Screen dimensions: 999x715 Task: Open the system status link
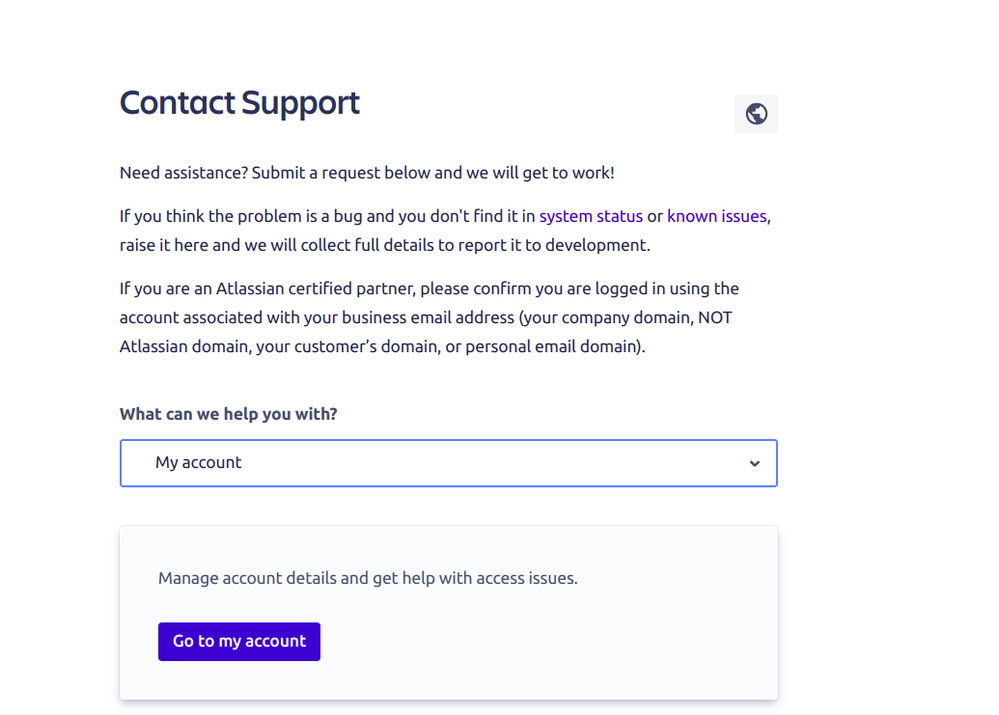pos(591,217)
